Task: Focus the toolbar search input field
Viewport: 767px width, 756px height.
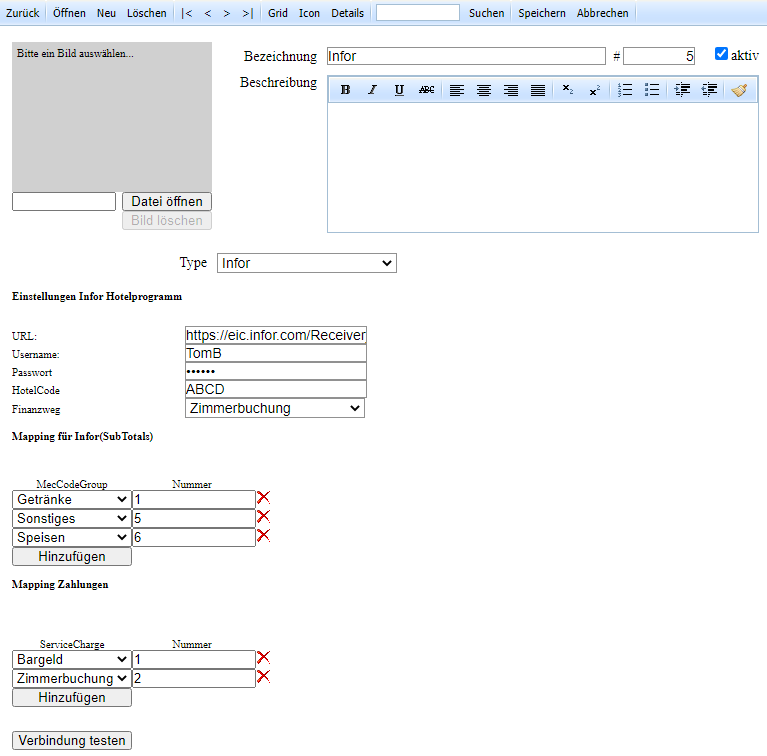Action: point(418,13)
